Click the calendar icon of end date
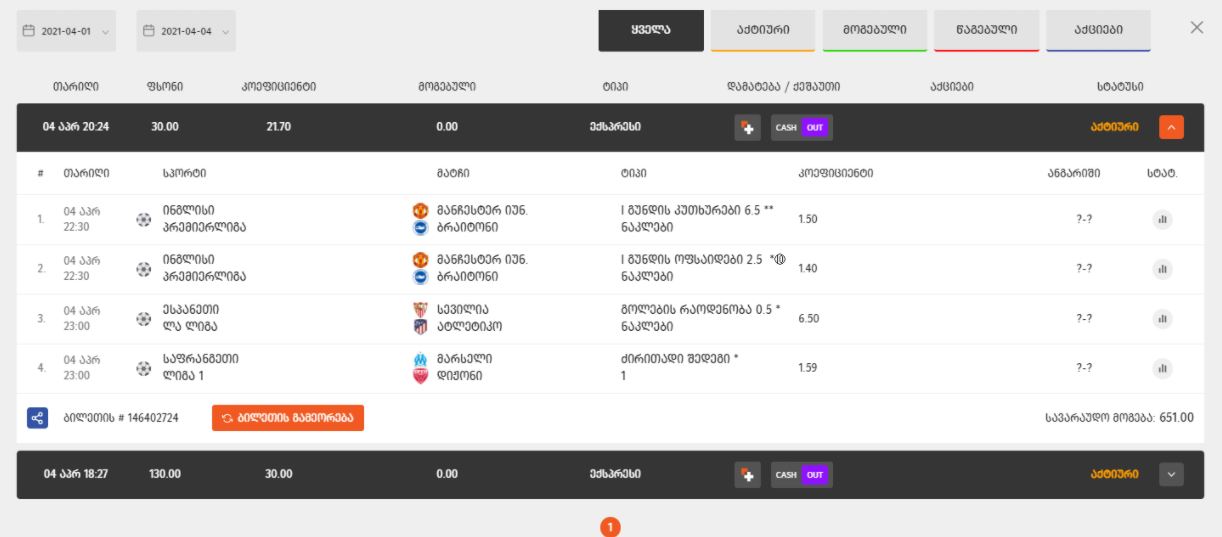Image resolution: width=1222 pixels, height=537 pixels. (x=149, y=31)
